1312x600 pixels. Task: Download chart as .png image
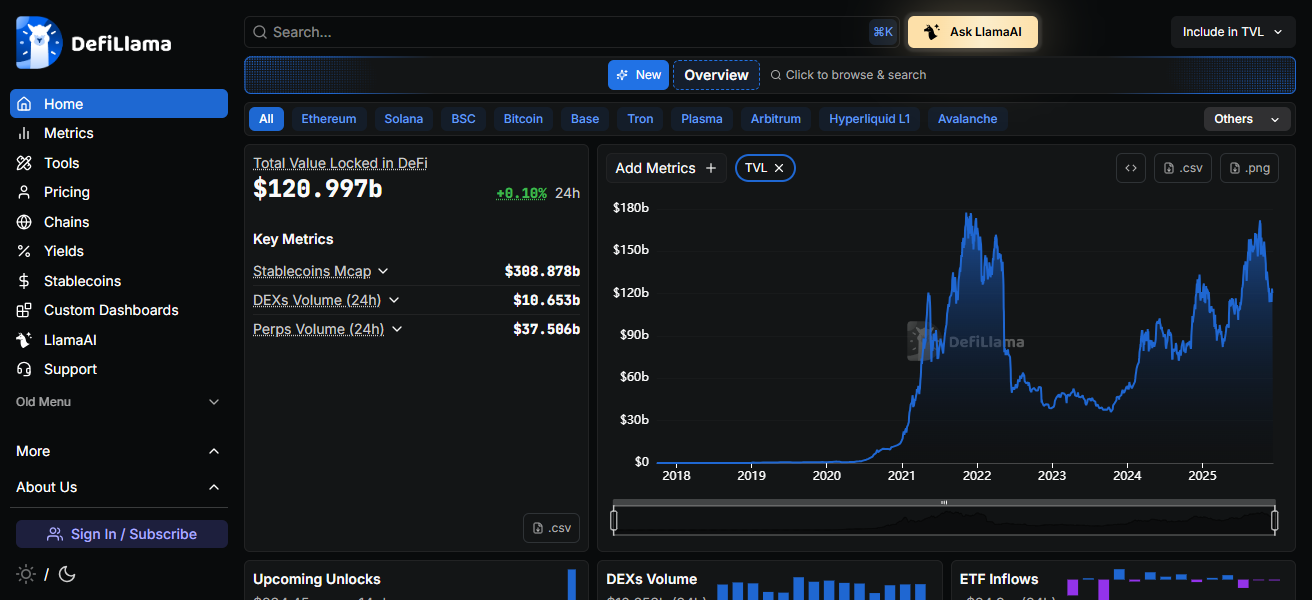pos(1249,168)
